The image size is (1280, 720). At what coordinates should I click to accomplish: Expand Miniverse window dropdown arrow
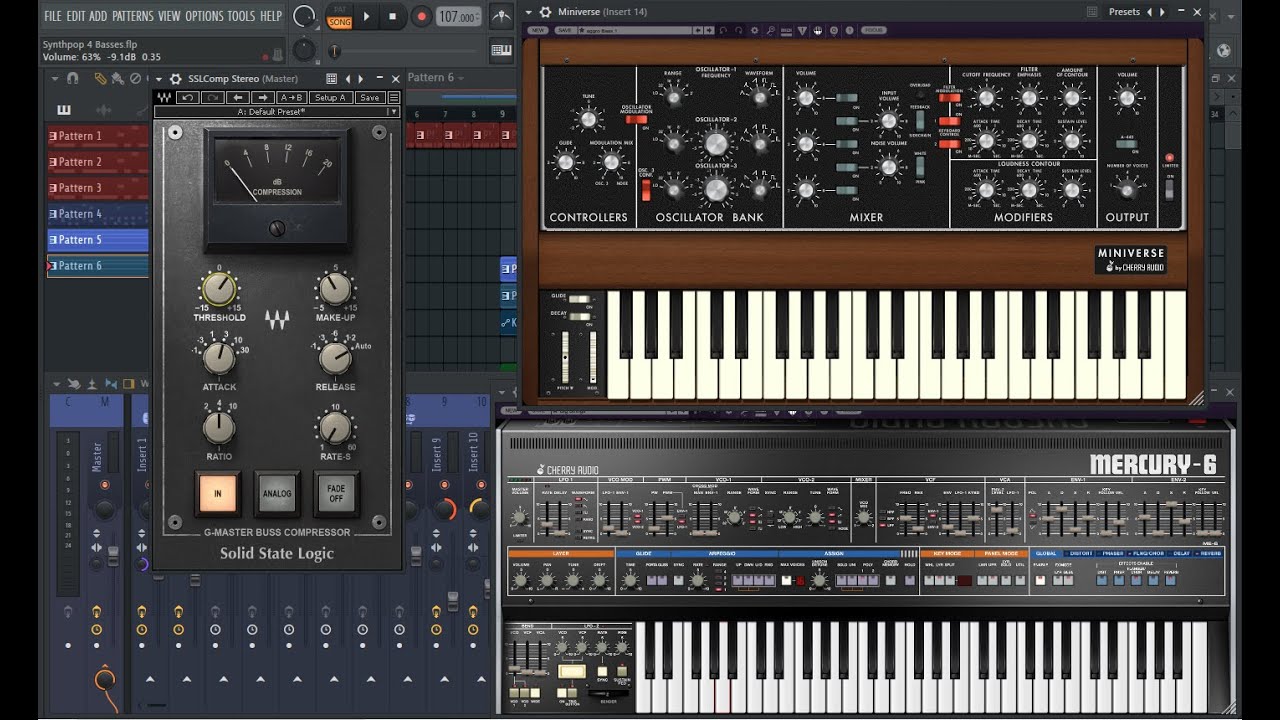(529, 12)
